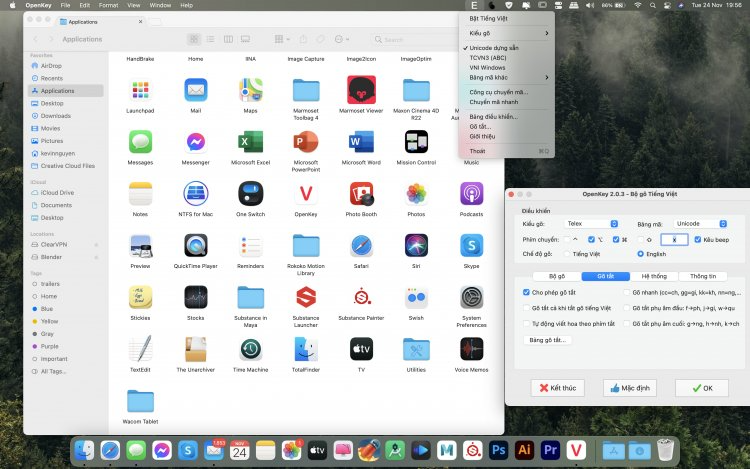The height and width of the screenshot is (469, 750).
Task: Click the Mặc định button
Action: point(630,388)
